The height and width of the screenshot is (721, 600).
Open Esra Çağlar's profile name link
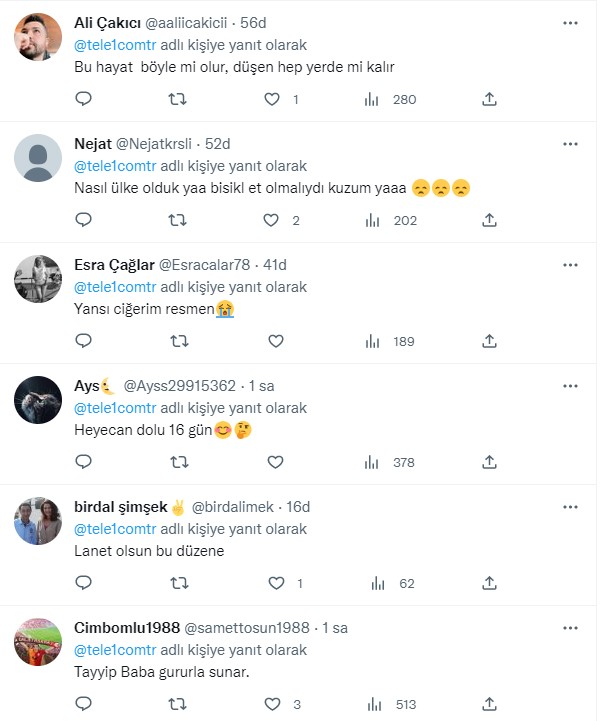pyautogui.click(x=114, y=265)
